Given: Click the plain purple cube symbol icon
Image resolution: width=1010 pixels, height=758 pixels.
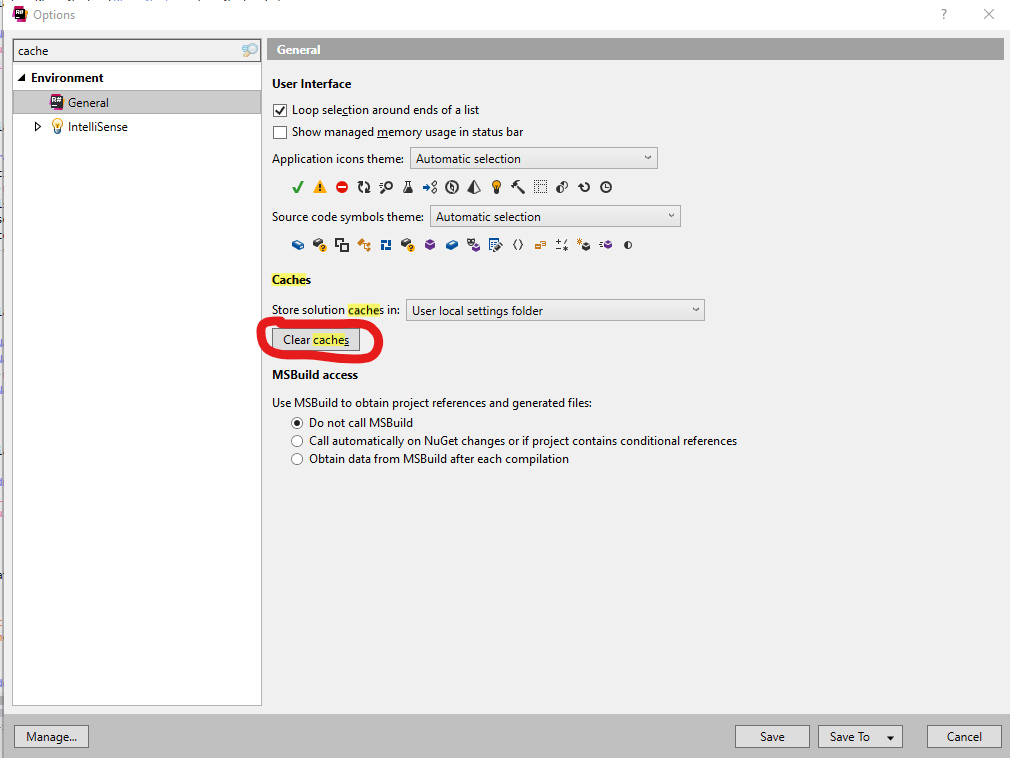Looking at the screenshot, I should [430, 245].
